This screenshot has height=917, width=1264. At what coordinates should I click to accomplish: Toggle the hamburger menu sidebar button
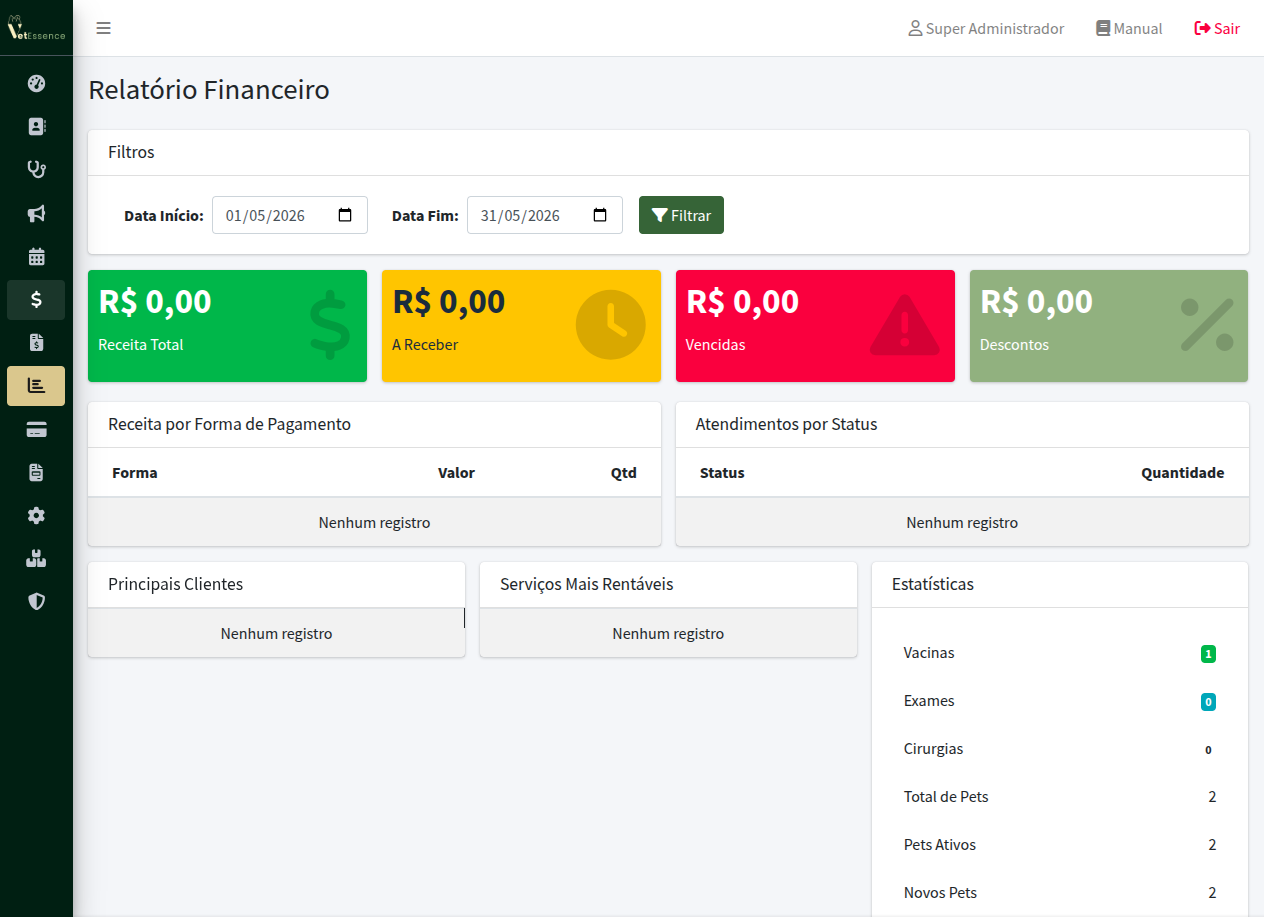103,28
